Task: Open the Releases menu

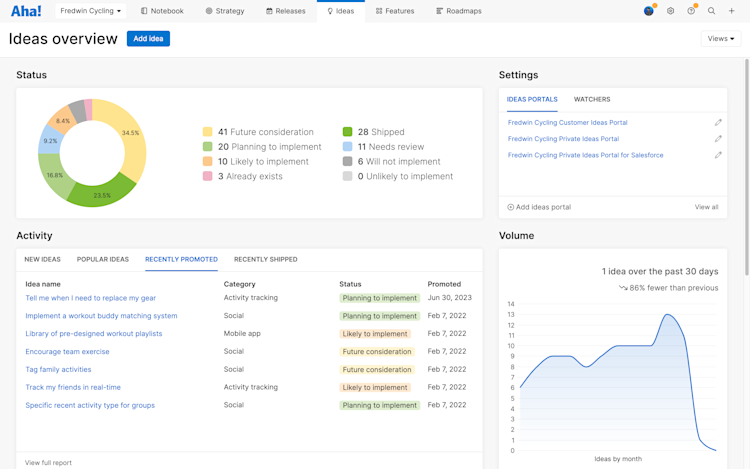Action: coord(286,11)
